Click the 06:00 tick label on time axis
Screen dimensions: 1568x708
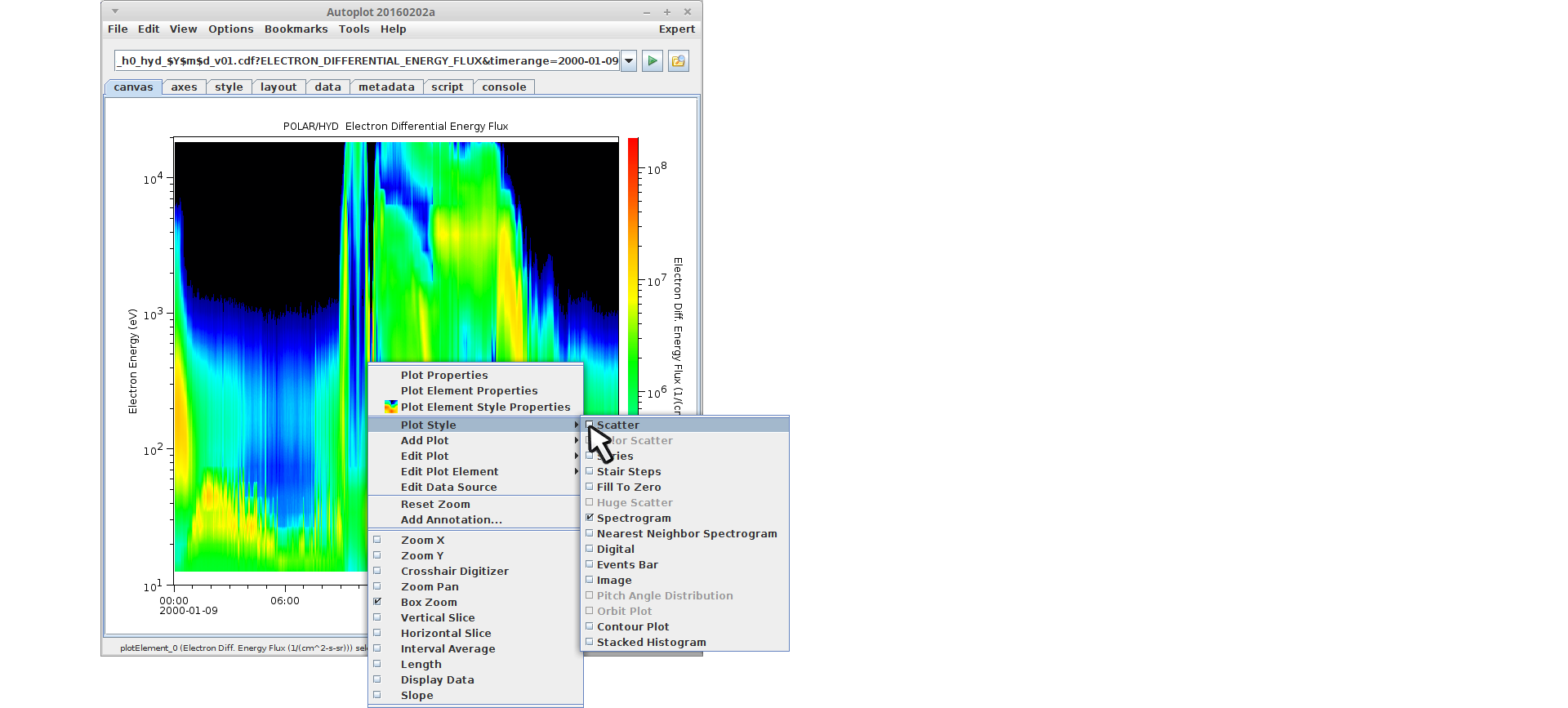click(285, 600)
